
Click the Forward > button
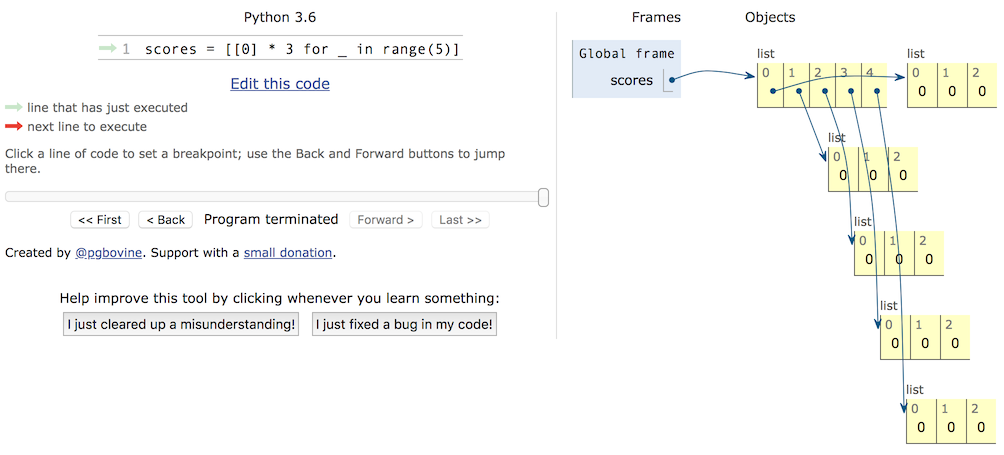386,220
